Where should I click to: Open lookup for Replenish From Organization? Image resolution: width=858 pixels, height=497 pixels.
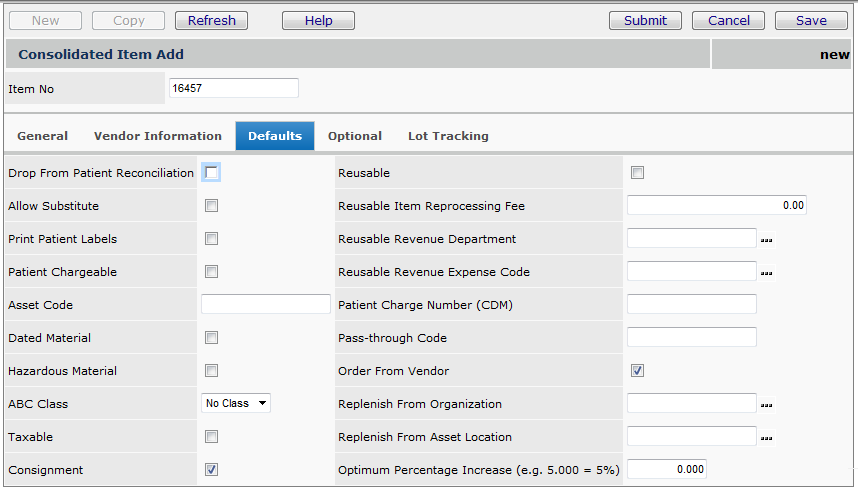pyautogui.click(x=767, y=405)
